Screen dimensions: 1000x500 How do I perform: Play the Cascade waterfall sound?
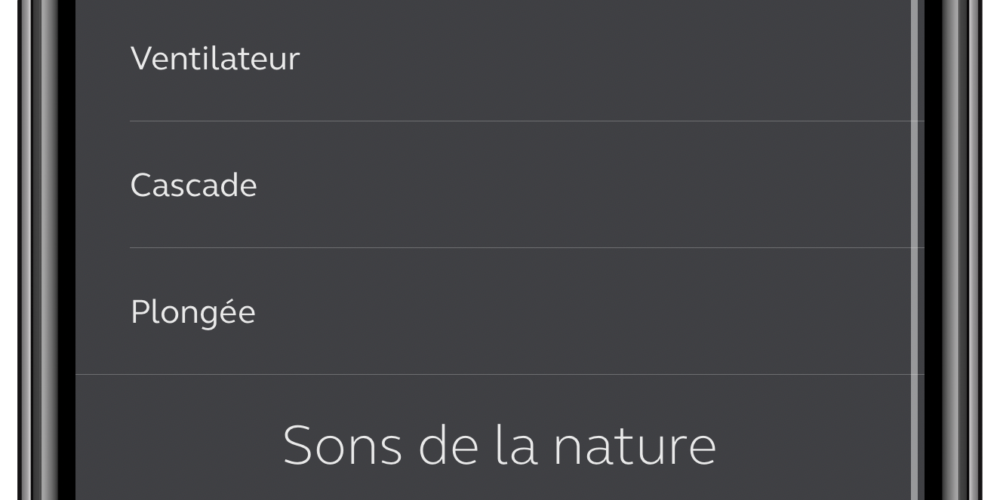coord(499,184)
